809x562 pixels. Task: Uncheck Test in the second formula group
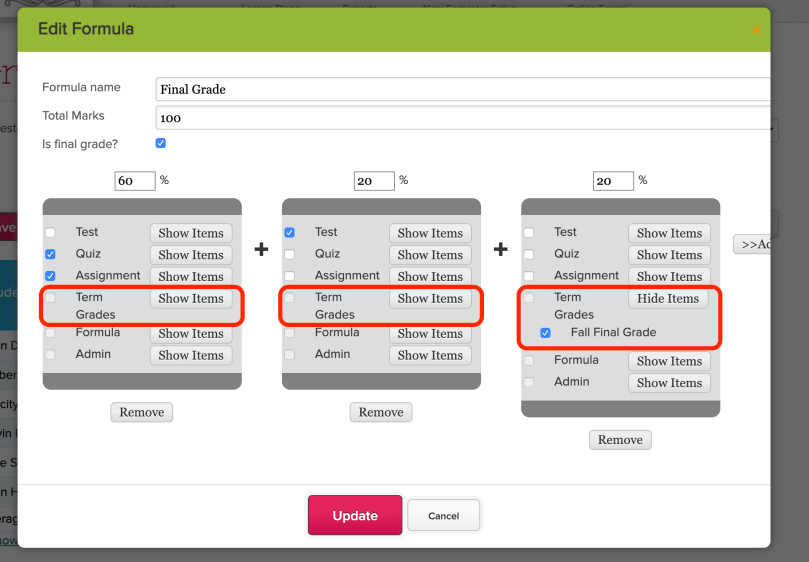click(x=290, y=233)
